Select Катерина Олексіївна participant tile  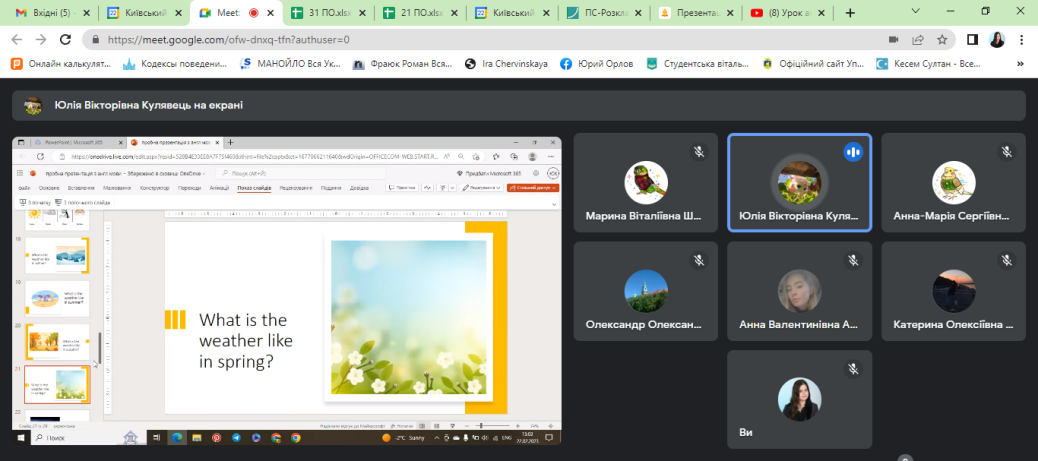pos(953,291)
